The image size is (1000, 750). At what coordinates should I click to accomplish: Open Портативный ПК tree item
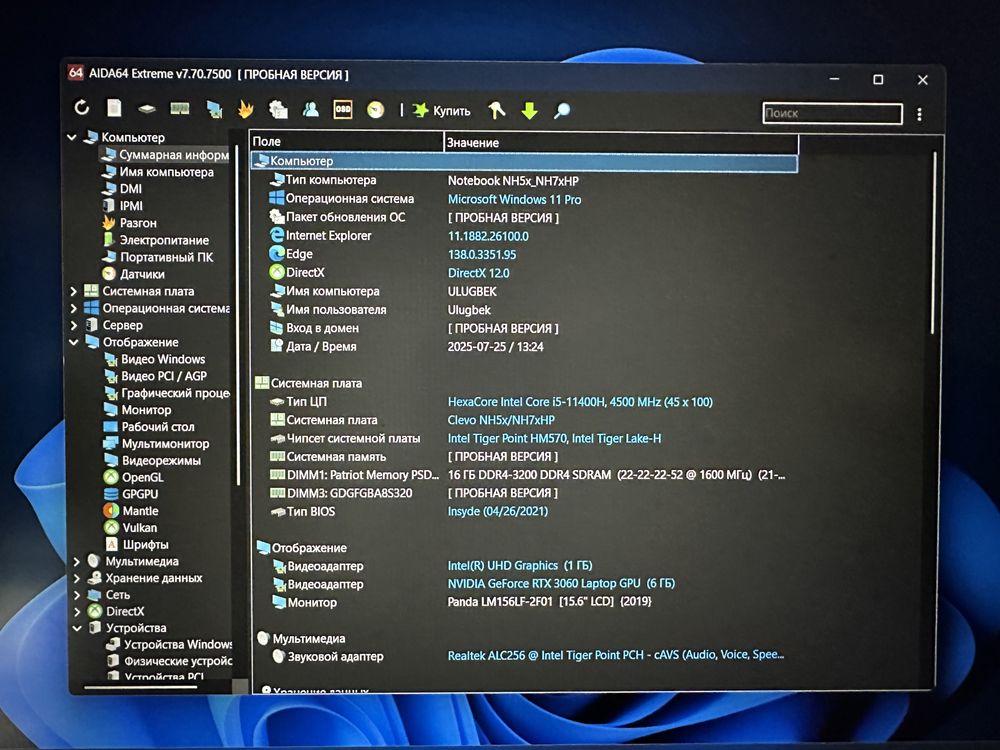[158, 257]
